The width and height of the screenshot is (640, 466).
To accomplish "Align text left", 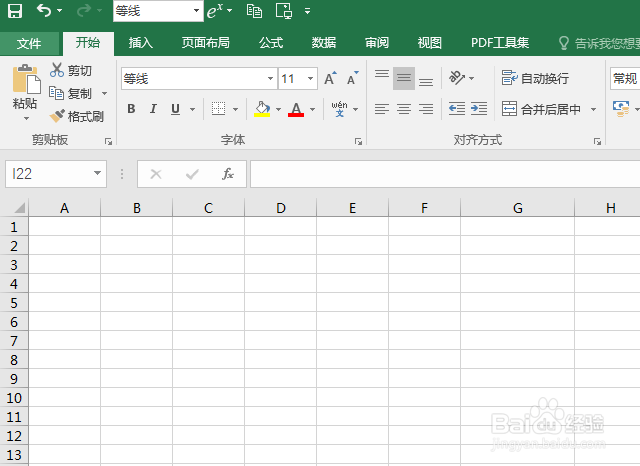I will (382, 109).
